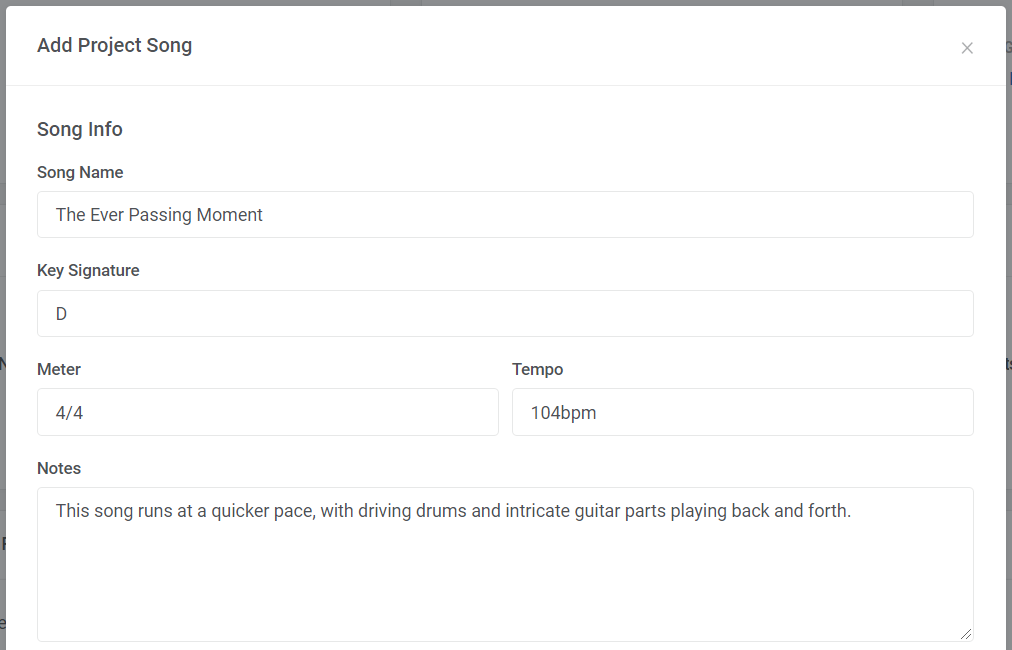1012x650 pixels.
Task: Focus the Key Signature input field
Action: pyautogui.click(x=505, y=314)
